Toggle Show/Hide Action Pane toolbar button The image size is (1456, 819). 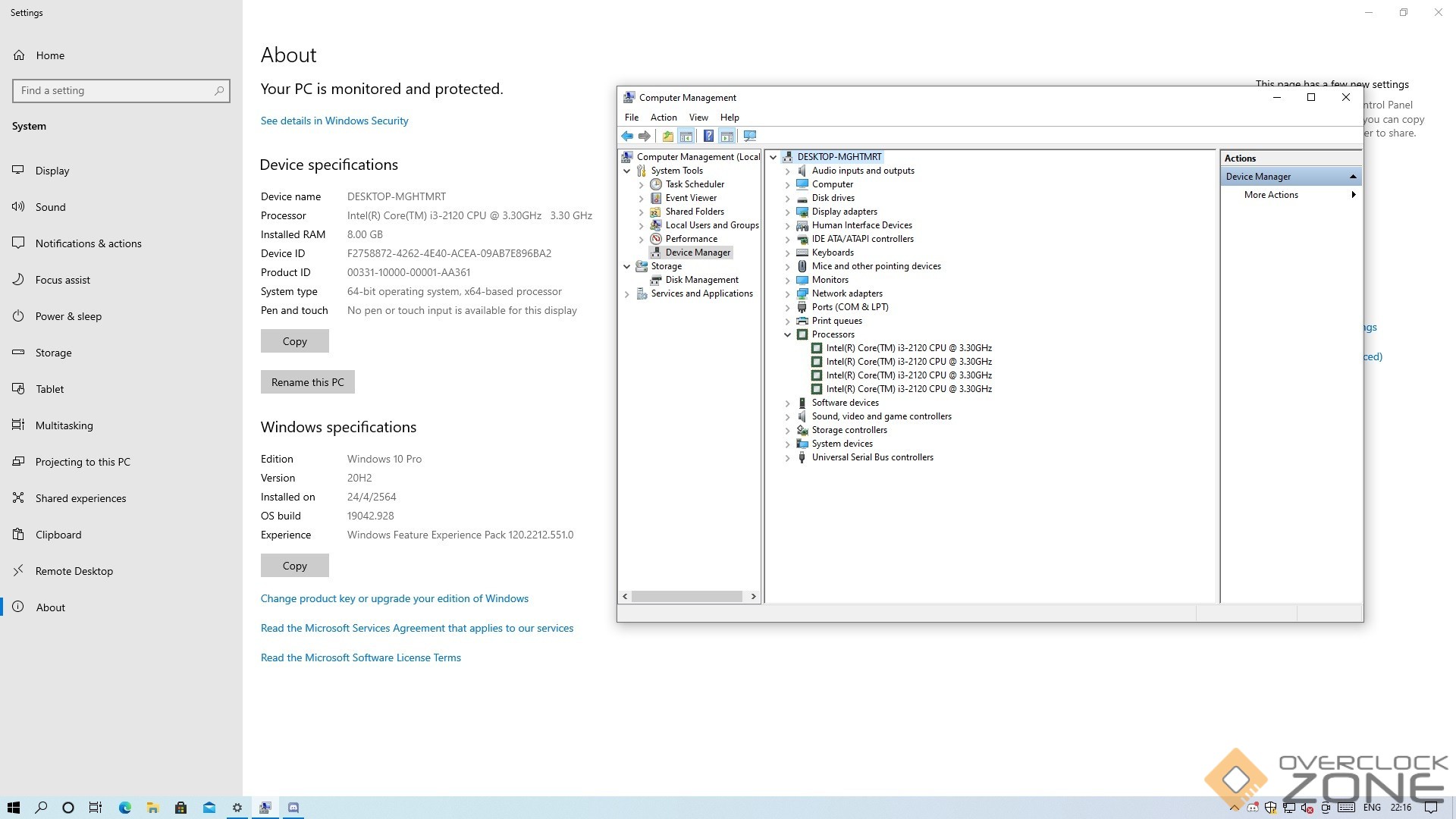726,136
